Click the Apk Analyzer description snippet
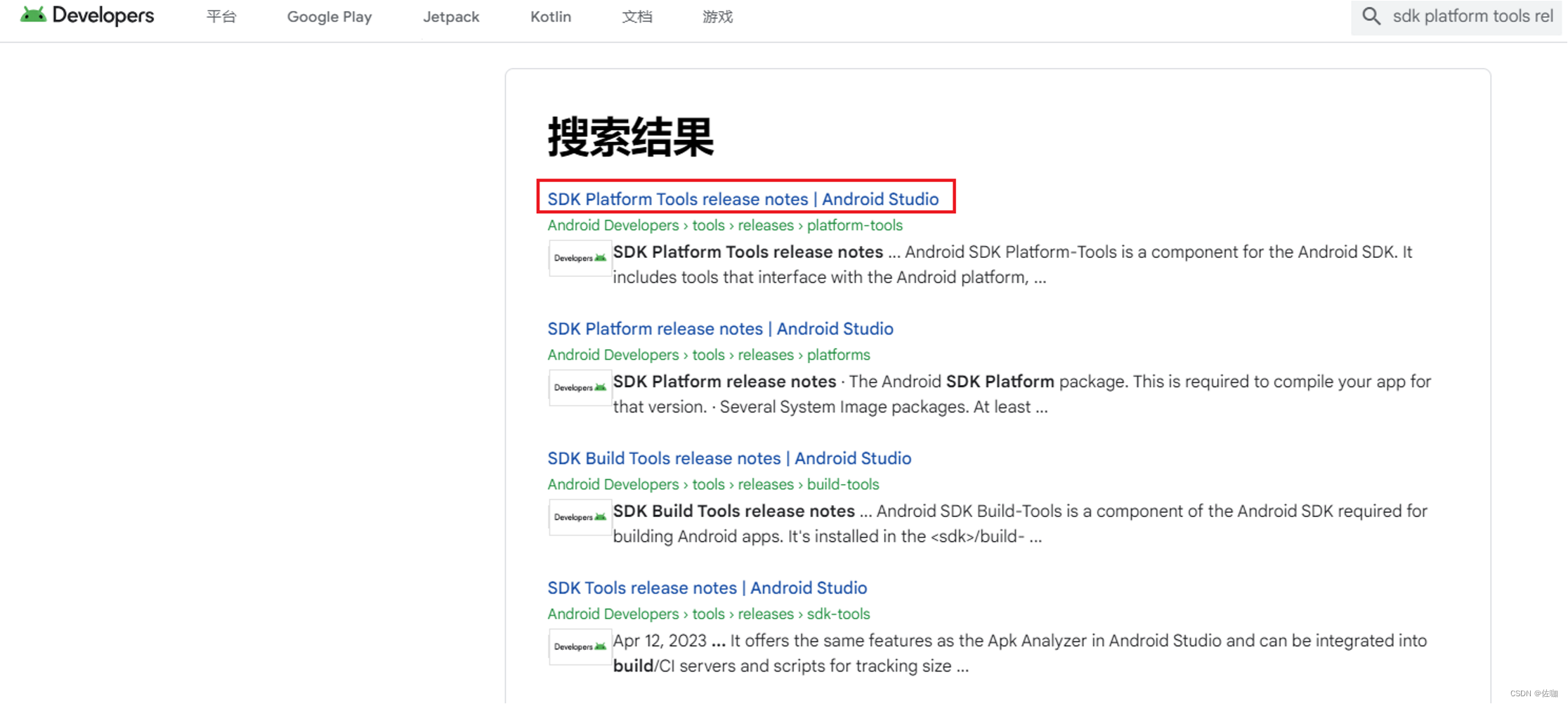Screen dimensions: 1568x704 [1020, 653]
